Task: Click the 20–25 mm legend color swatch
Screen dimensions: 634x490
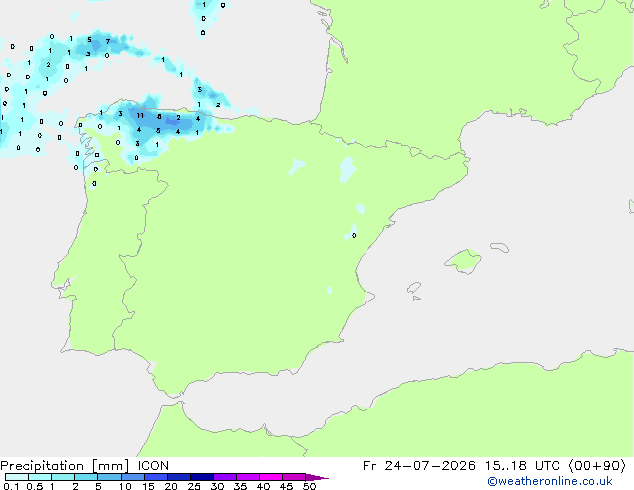Action: click(178, 477)
